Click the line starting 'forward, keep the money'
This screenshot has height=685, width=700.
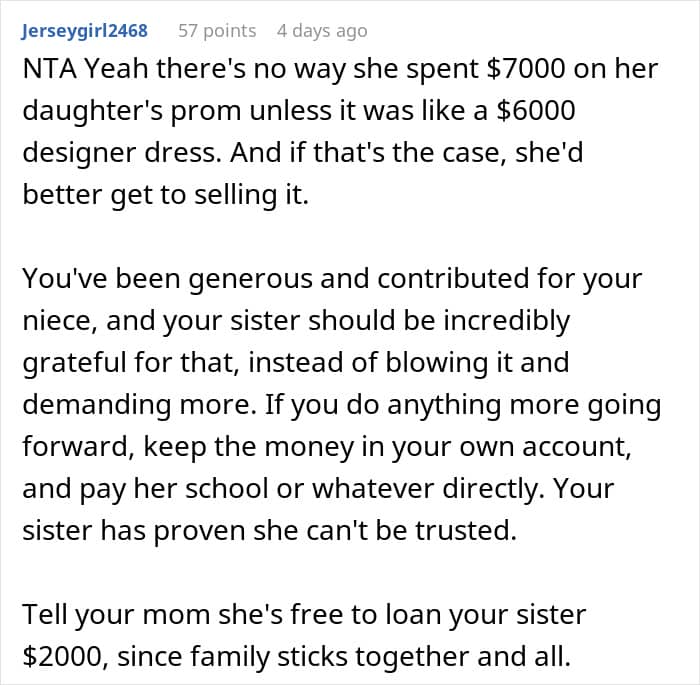pyautogui.click(x=327, y=447)
